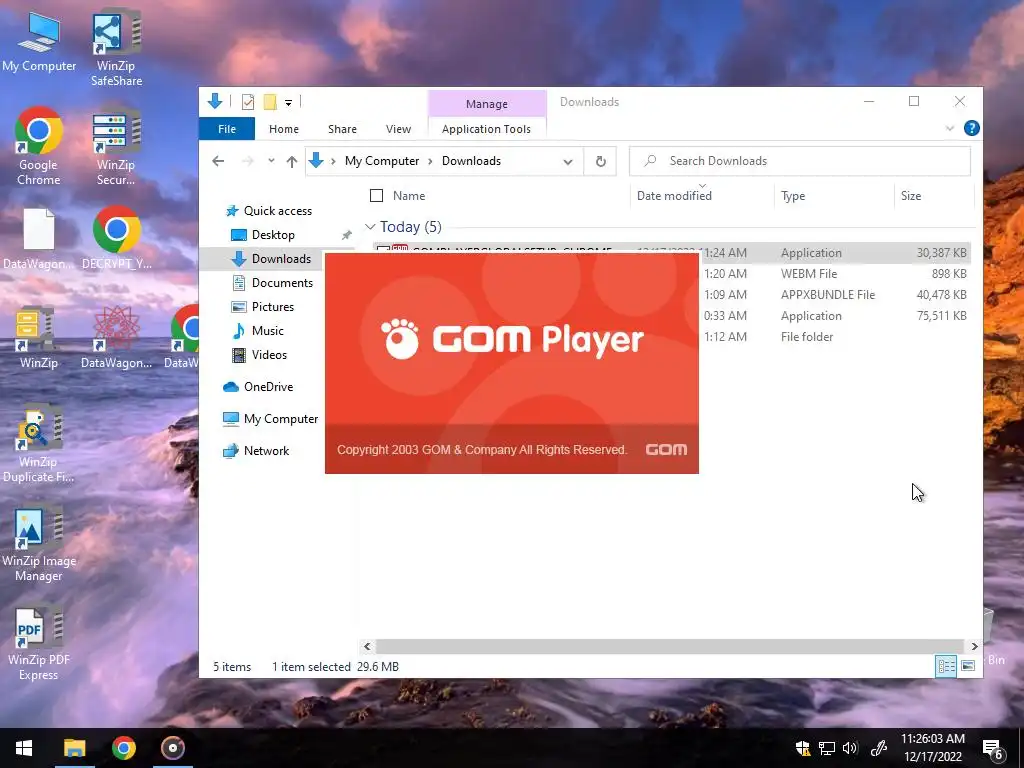
Task: Launch WinZip PDF Express shortcut
Action: [39, 643]
